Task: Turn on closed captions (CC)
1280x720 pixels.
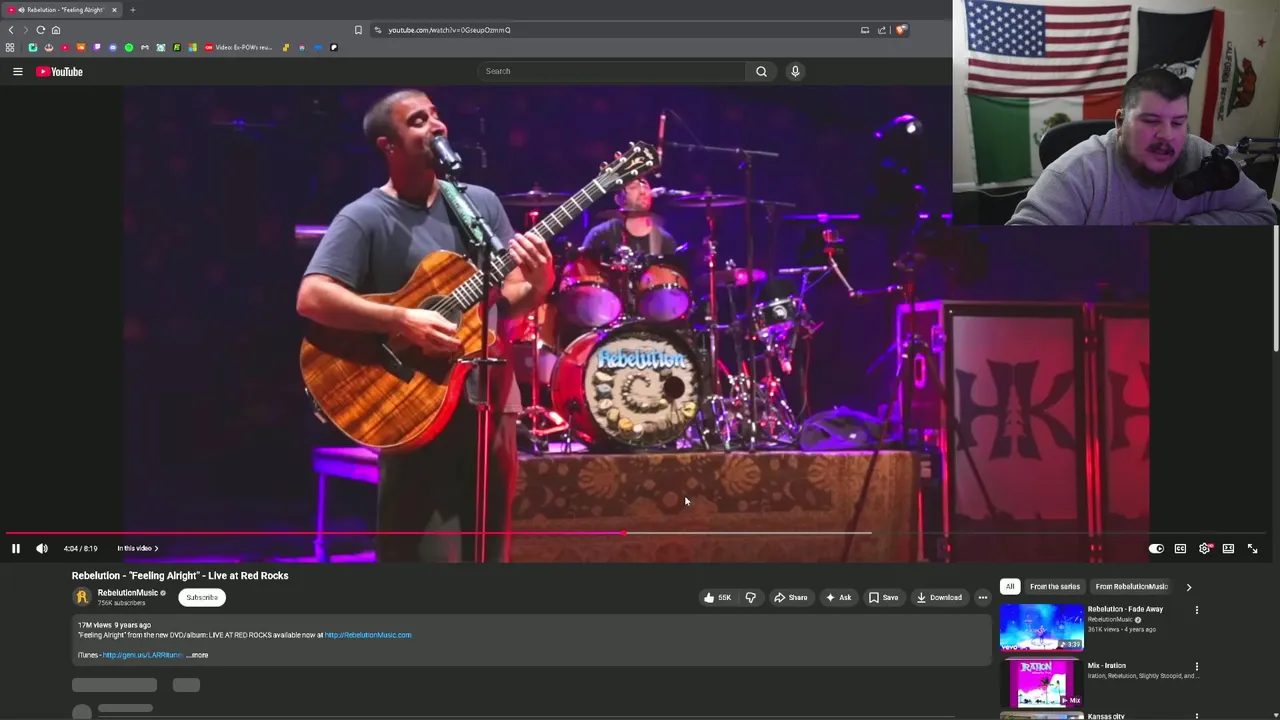Action: [x=1180, y=548]
